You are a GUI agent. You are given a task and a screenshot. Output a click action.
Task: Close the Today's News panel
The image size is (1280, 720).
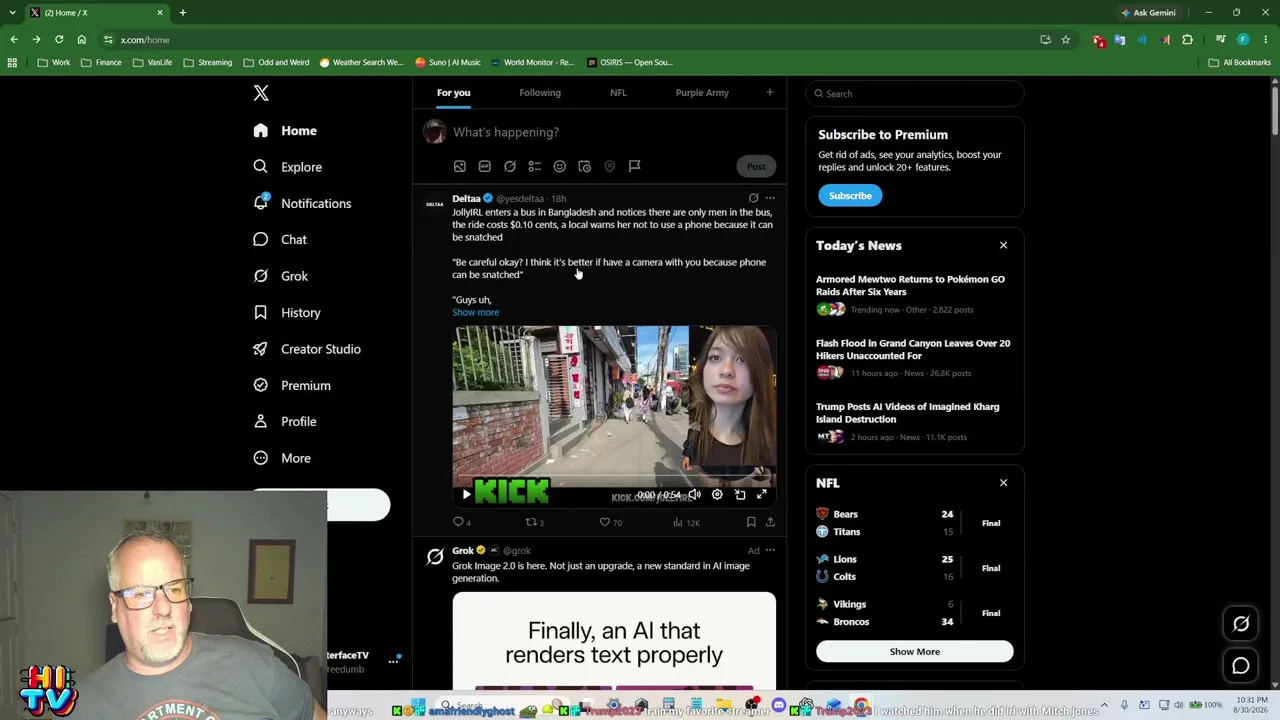(1003, 246)
